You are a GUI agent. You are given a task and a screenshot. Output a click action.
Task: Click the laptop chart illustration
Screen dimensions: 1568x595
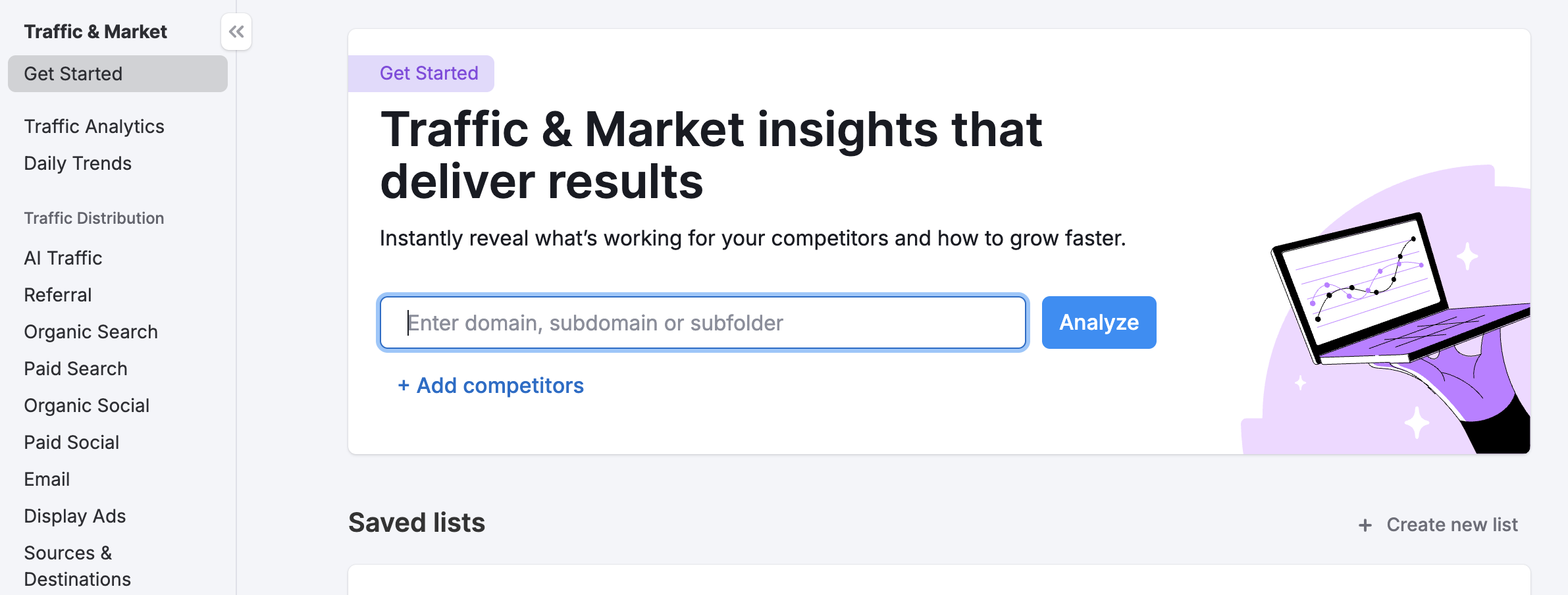click(x=1382, y=296)
